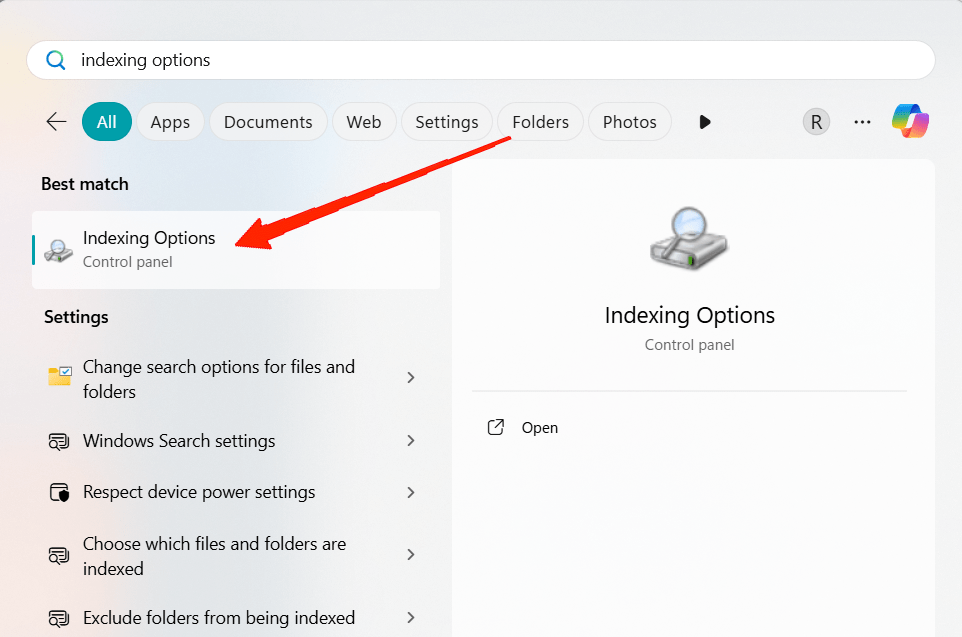The height and width of the screenshot is (637, 962).
Task: Open the Copilot colorful icon
Action: (x=910, y=122)
